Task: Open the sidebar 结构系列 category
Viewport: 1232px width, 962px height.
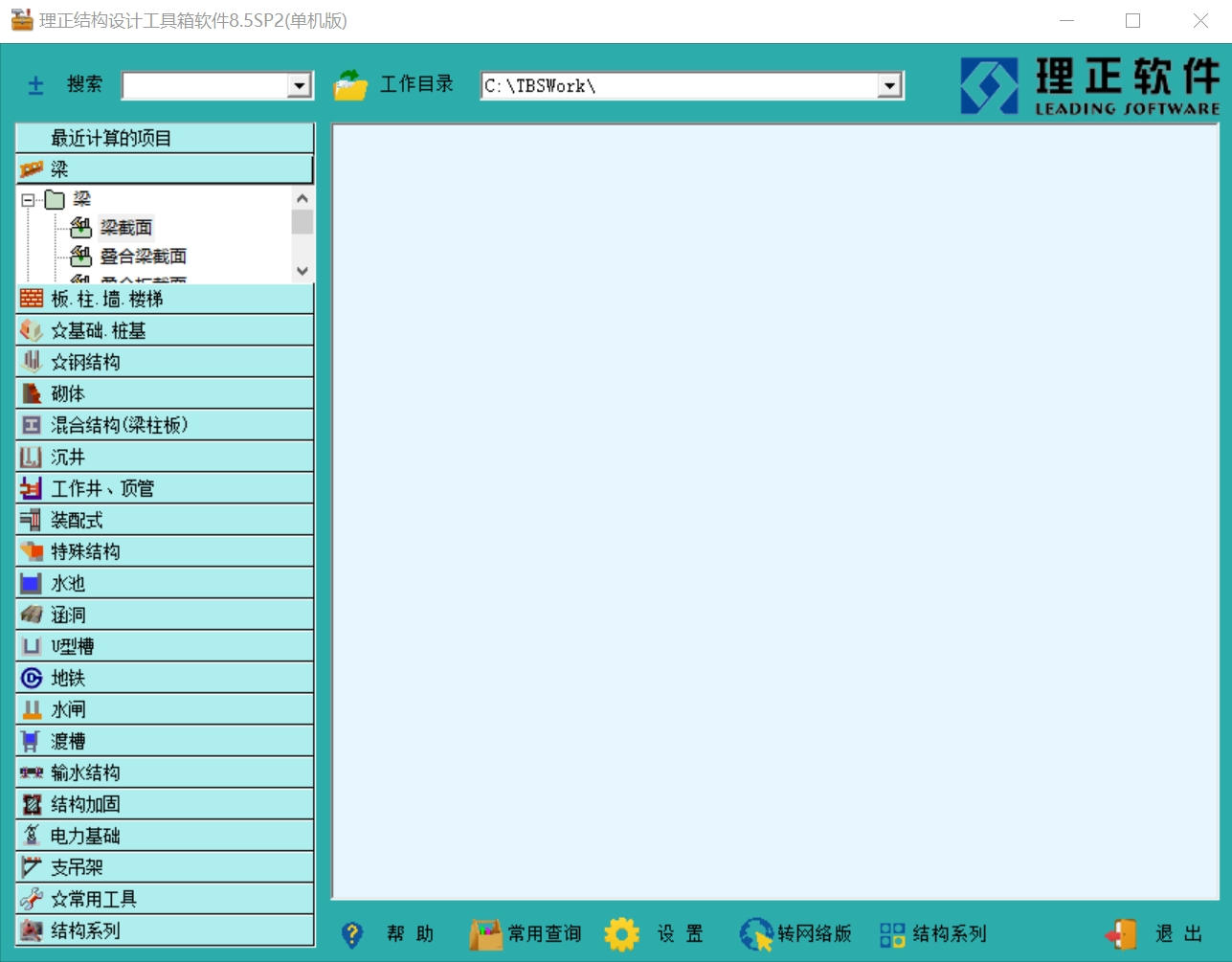Action: 165,930
